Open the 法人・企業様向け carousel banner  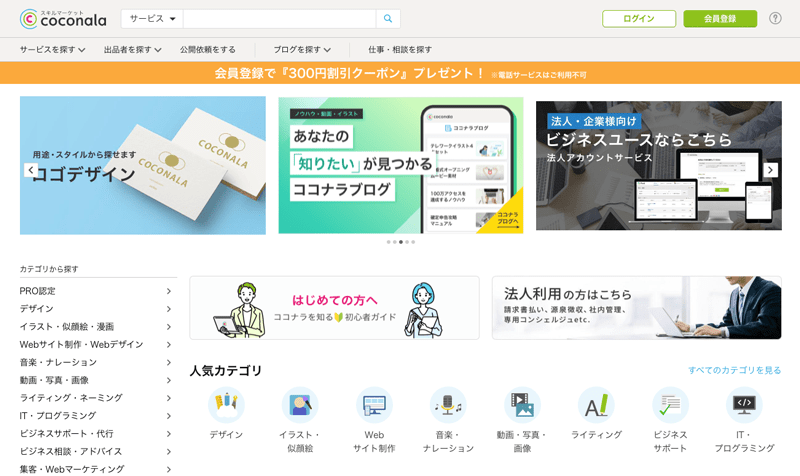[x=659, y=165]
